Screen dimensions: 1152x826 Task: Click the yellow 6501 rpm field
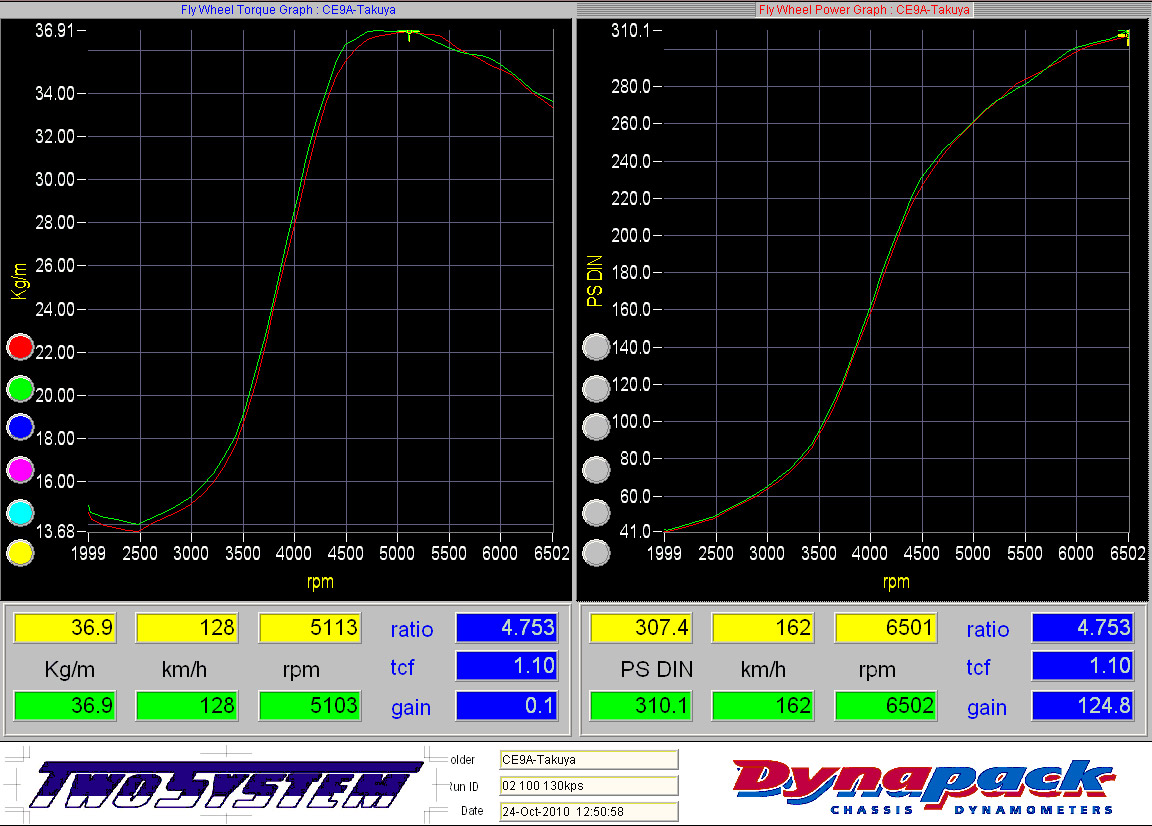click(x=886, y=628)
